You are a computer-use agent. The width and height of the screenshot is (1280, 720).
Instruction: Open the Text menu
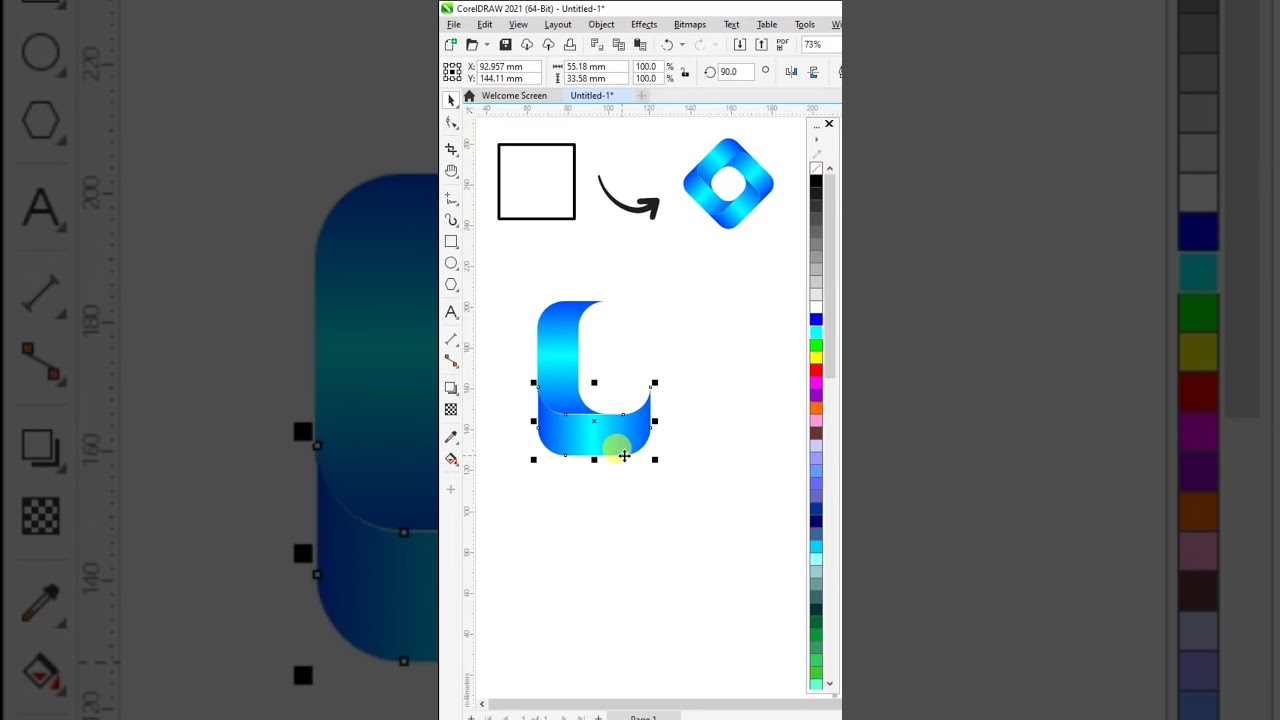732,24
